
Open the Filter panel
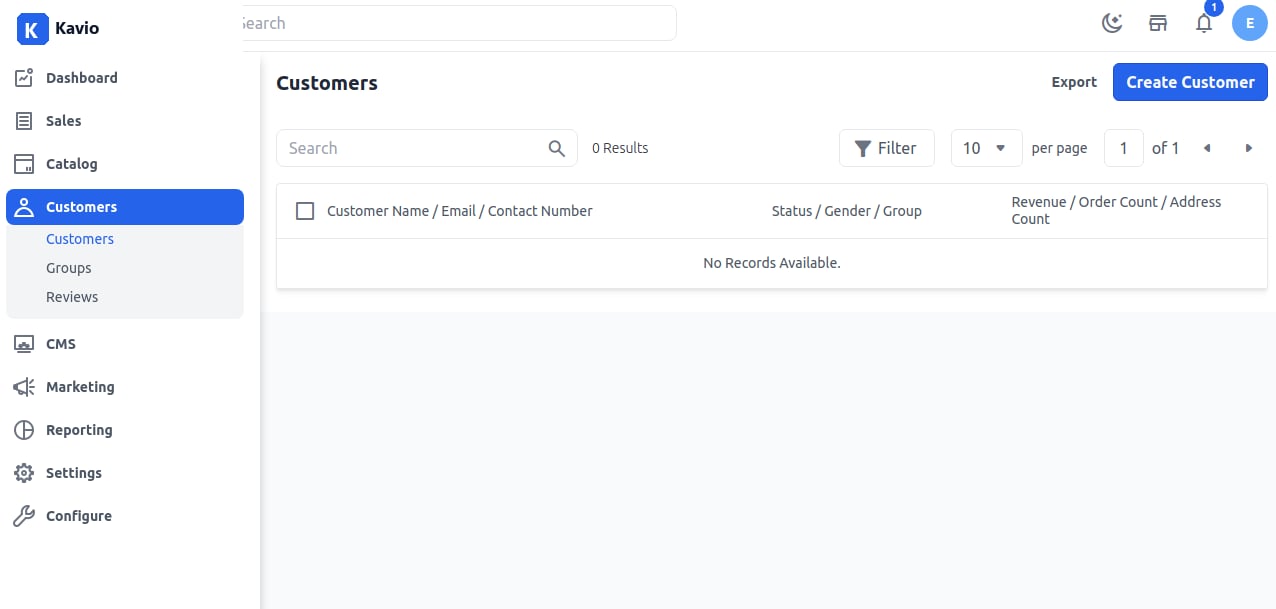tap(886, 148)
